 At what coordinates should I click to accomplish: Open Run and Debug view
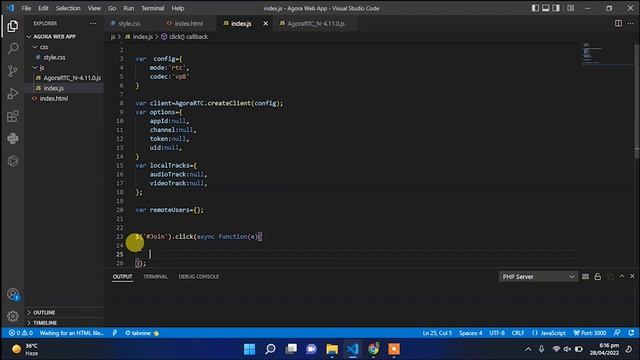[13, 93]
